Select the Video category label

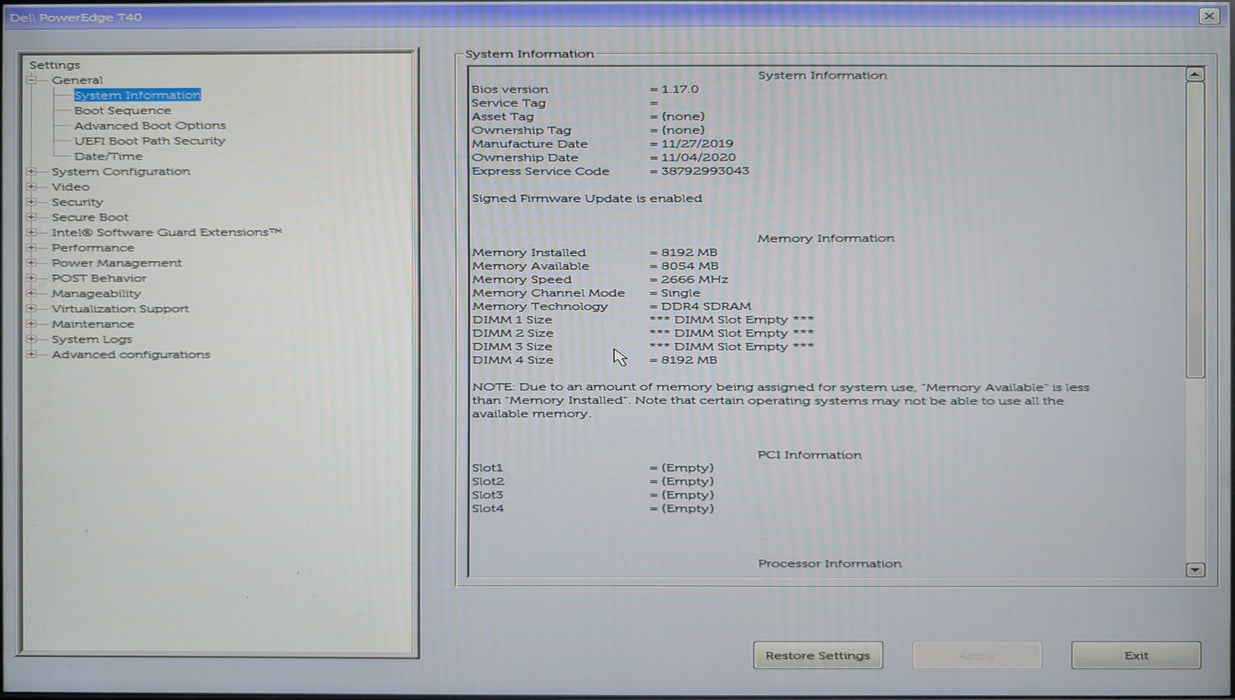(70, 187)
